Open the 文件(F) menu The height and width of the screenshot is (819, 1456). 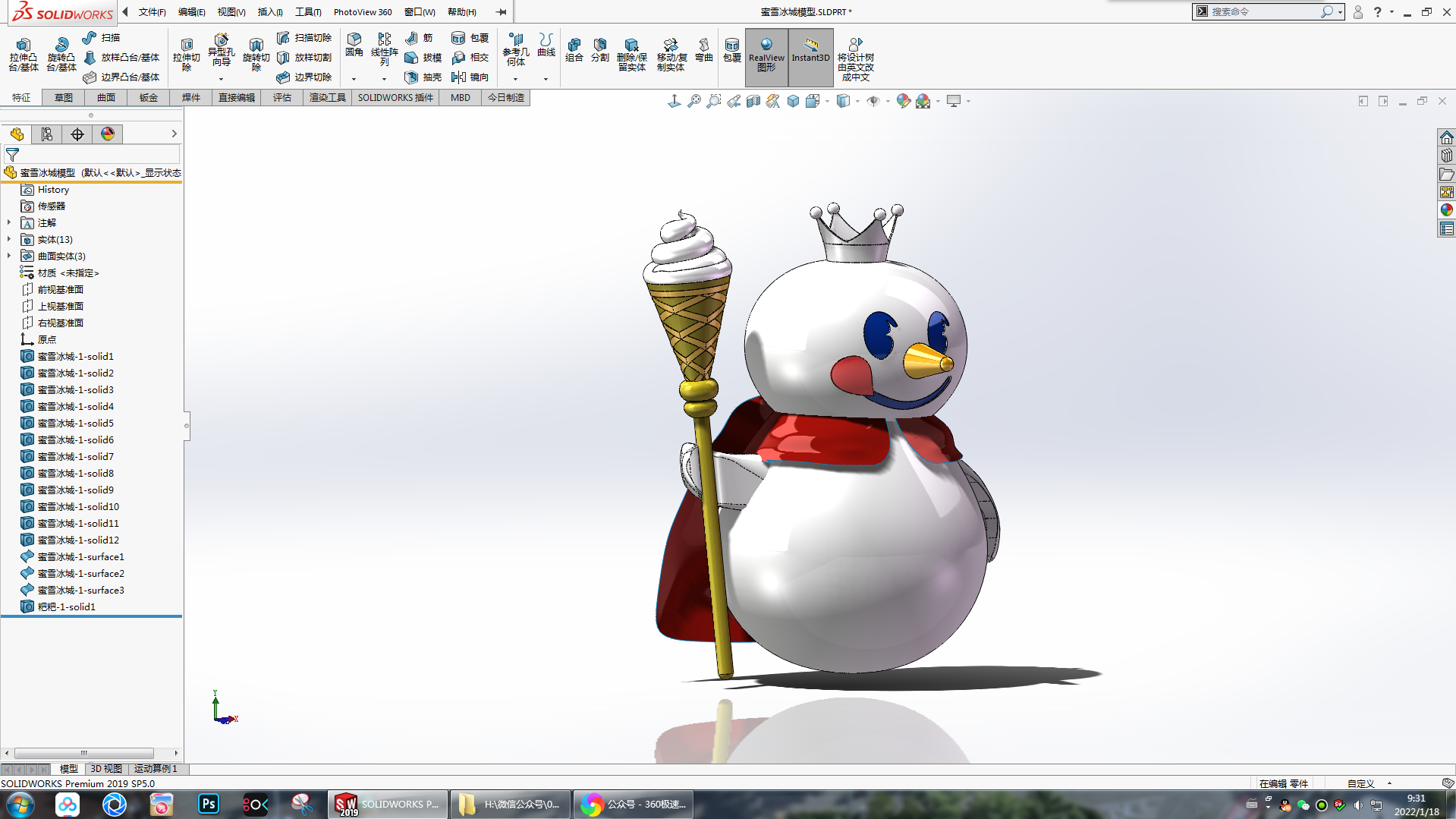tap(152, 12)
